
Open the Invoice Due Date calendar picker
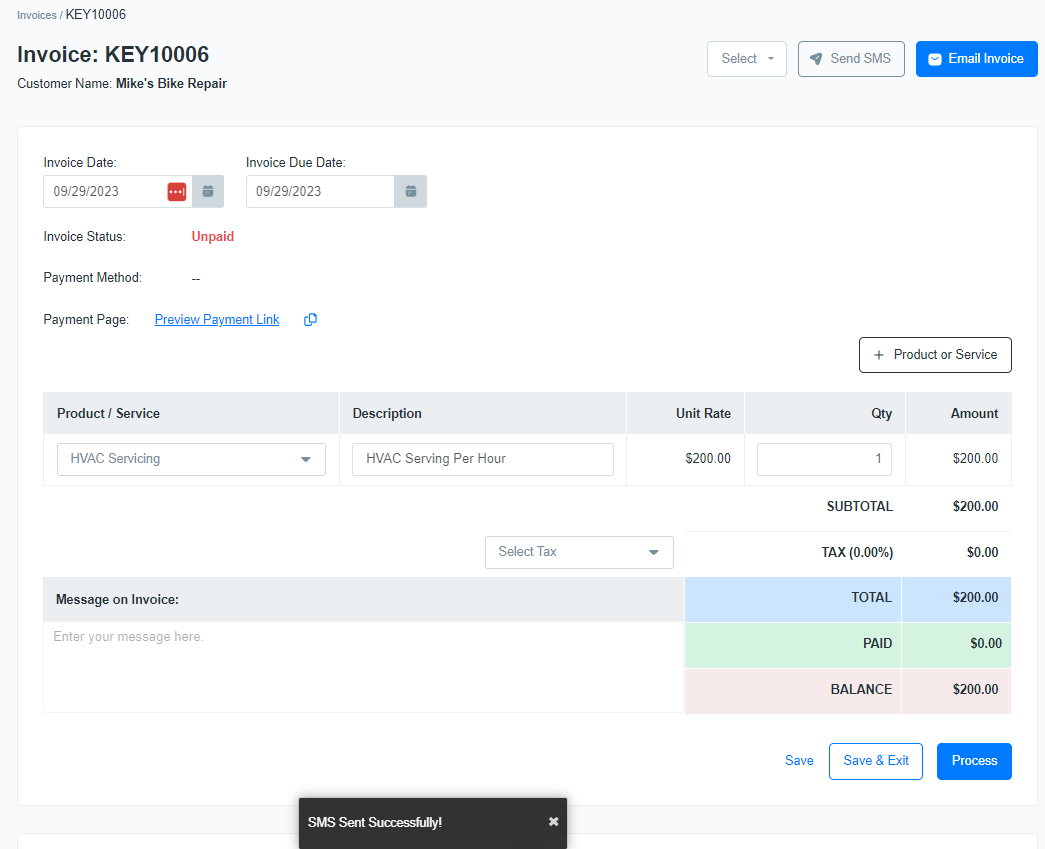(411, 191)
